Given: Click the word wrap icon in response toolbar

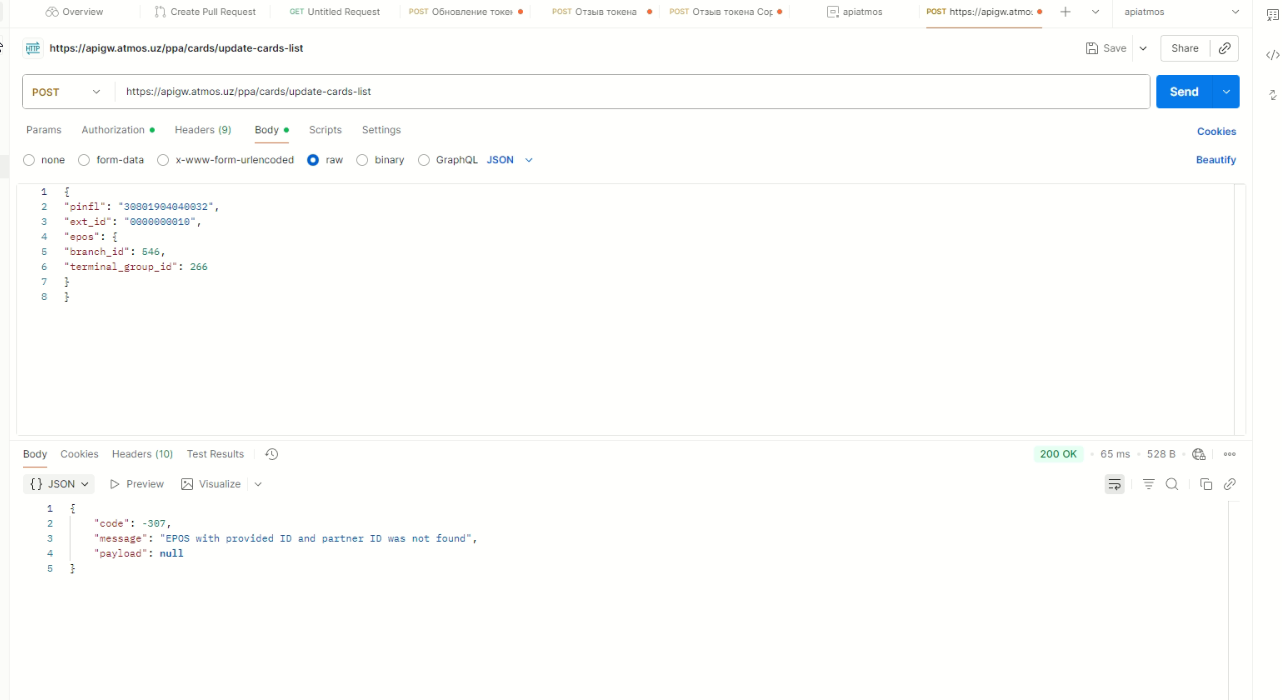Looking at the screenshot, I should (x=1114, y=484).
